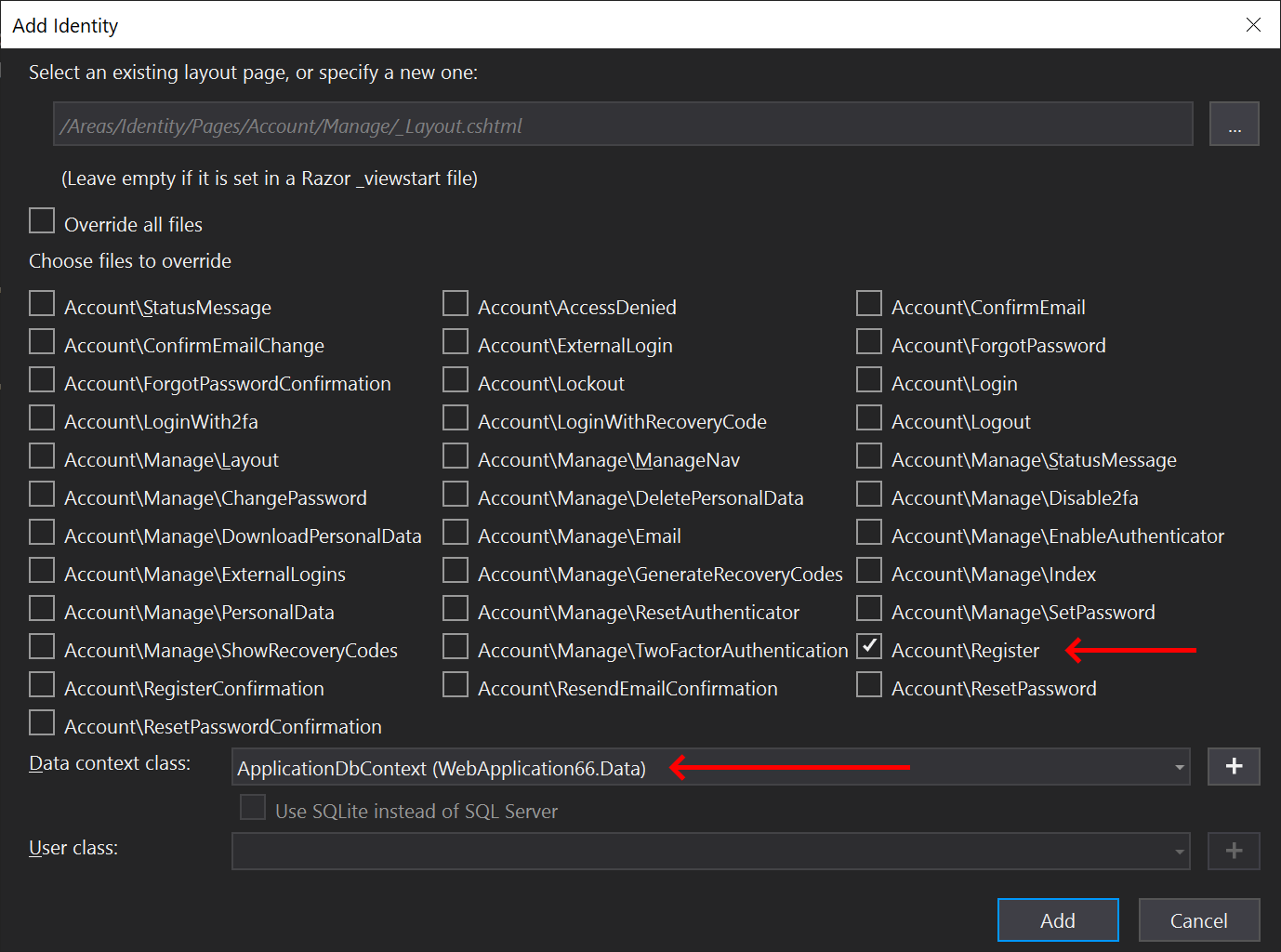The image size is (1281, 952).
Task: Open the Data context class dropdown
Action: pyautogui.click(x=1178, y=767)
